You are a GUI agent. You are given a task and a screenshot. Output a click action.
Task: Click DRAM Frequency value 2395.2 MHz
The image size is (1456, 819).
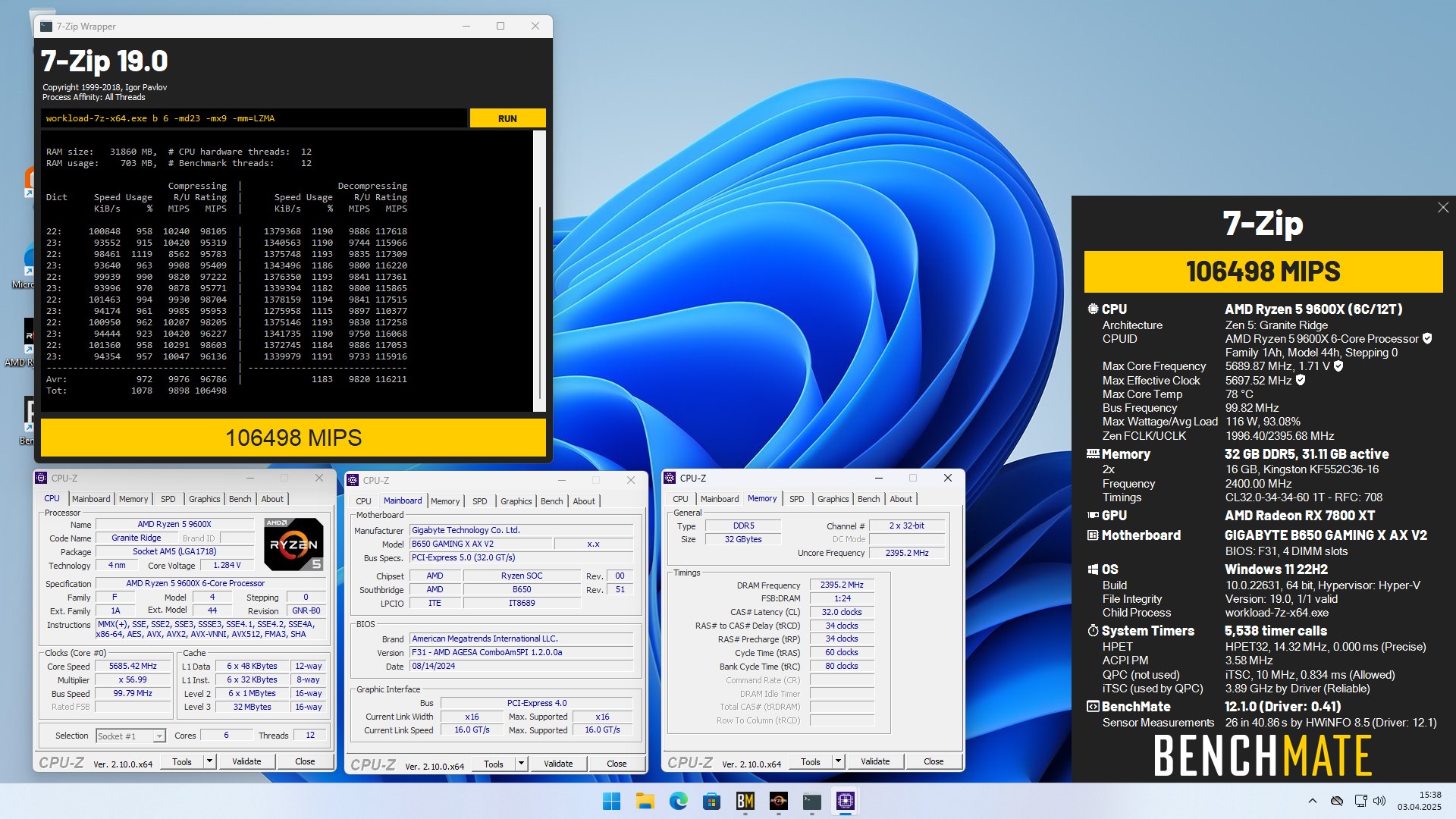[x=842, y=585]
